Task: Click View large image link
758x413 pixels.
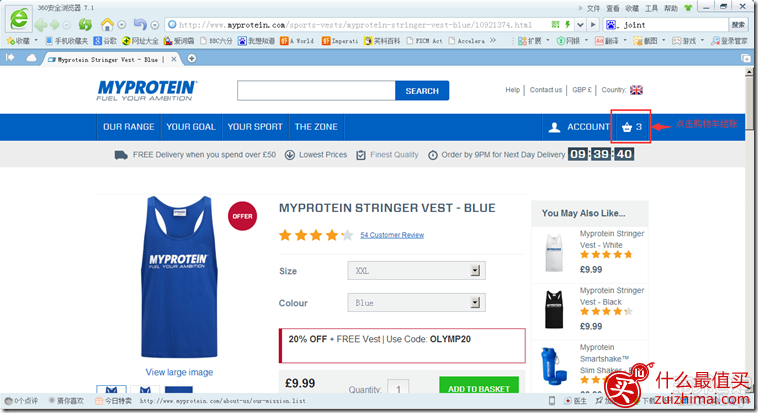Action: coord(179,372)
